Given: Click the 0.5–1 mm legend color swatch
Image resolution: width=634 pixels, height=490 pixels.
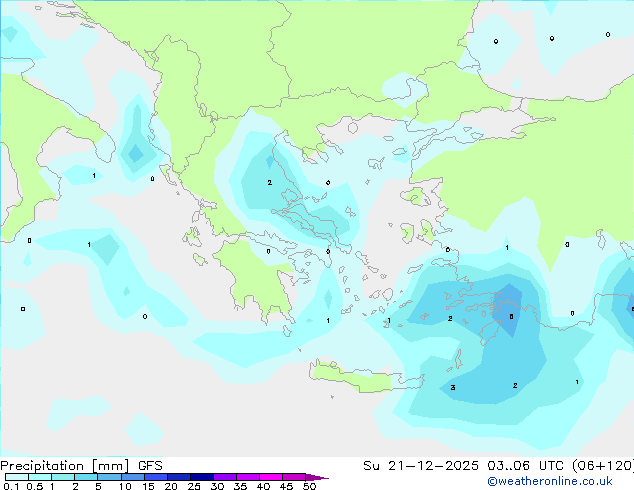Looking at the screenshot, I should click(x=40, y=477).
